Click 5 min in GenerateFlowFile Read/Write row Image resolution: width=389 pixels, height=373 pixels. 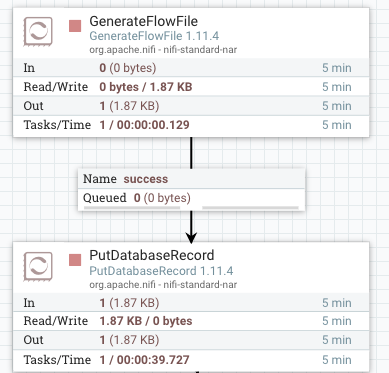pos(337,87)
